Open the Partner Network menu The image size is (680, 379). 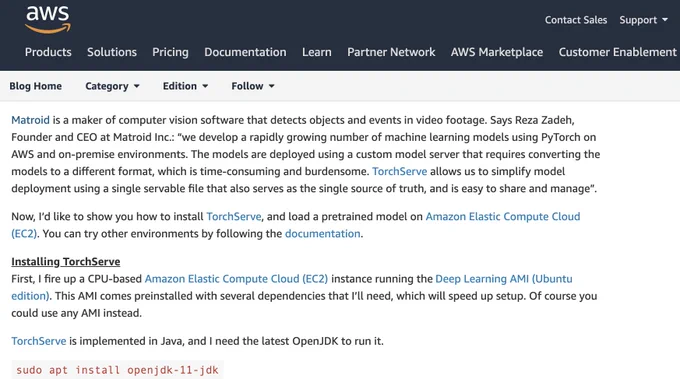pos(391,52)
